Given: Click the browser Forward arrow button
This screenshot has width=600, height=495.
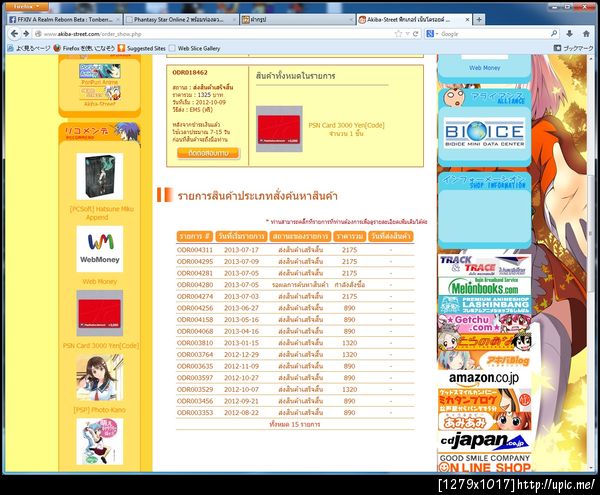Looking at the screenshot, I should pyautogui.click(x=26, y=34).
